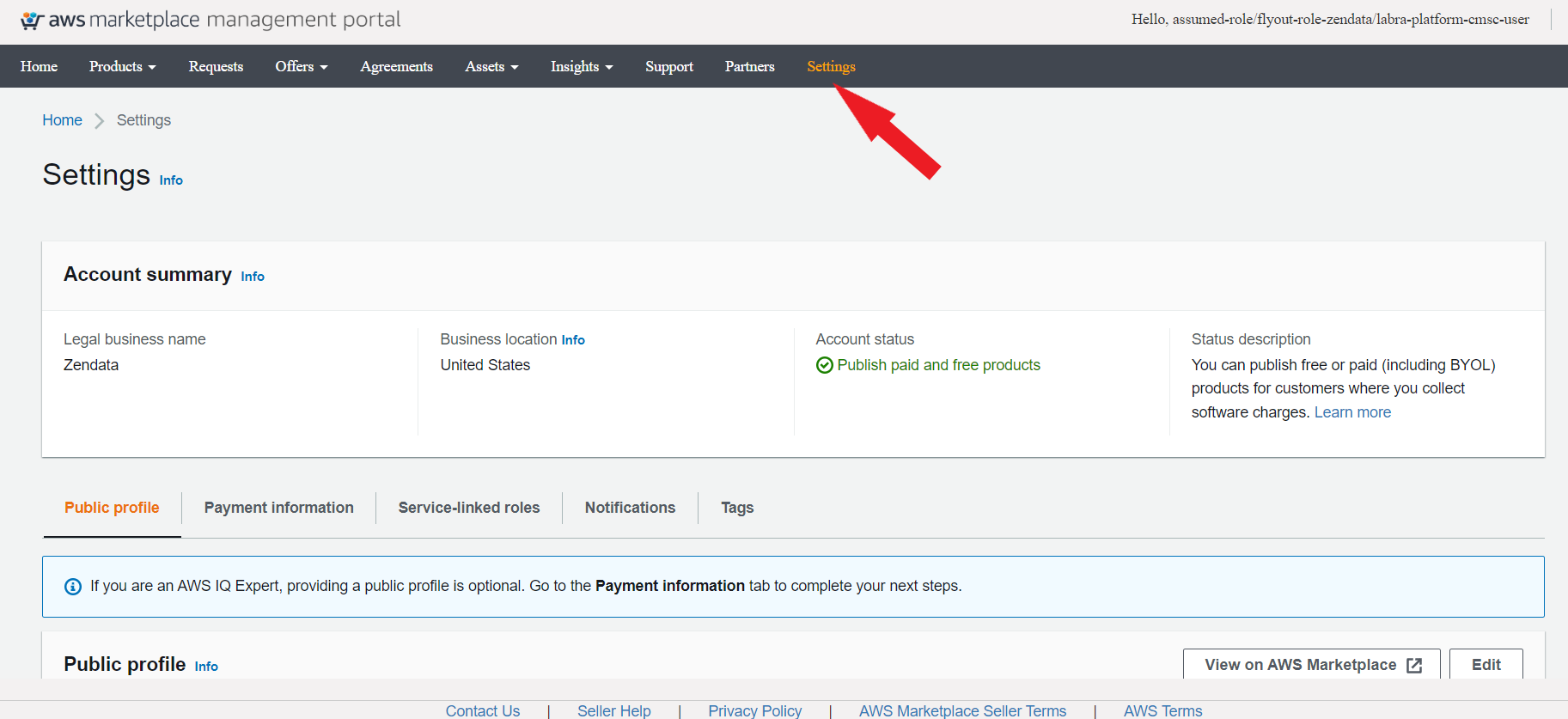
Task: Switch to the Notifications tab
Action: tap(630, 508)
